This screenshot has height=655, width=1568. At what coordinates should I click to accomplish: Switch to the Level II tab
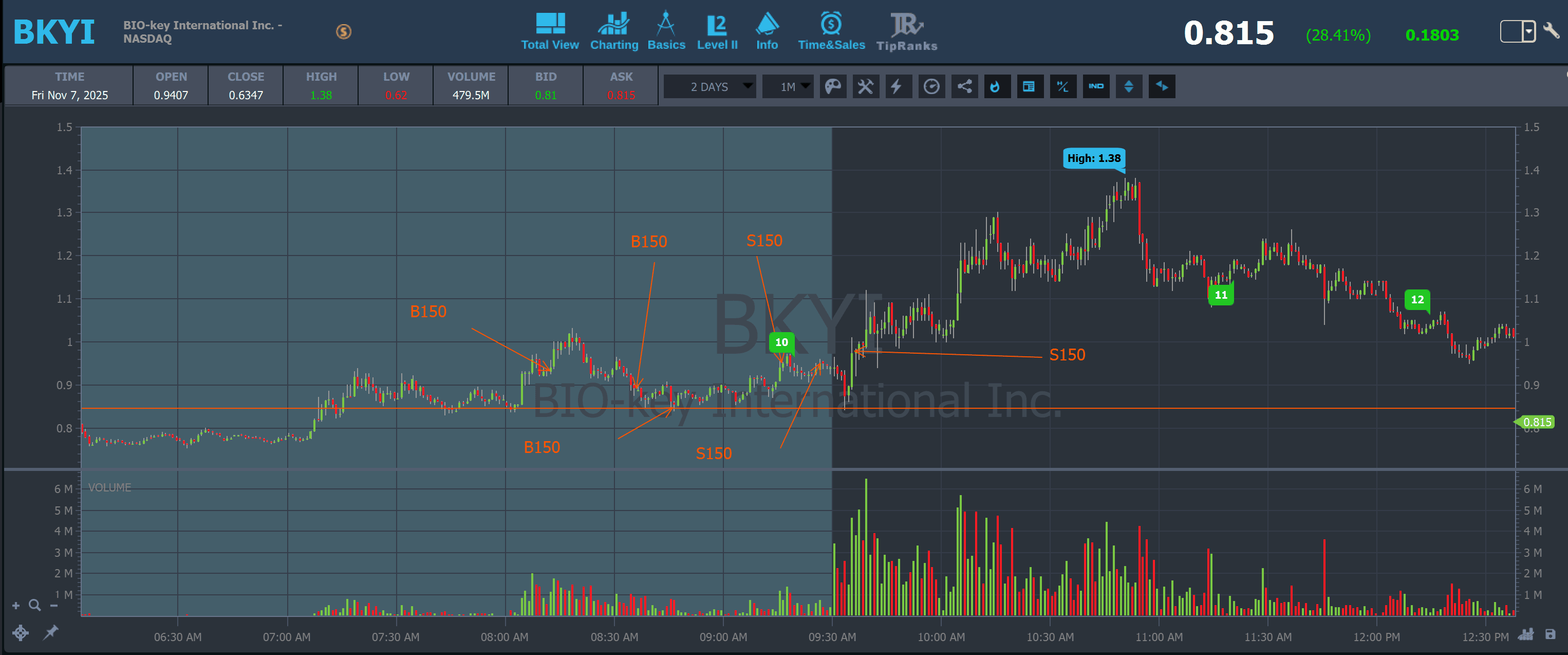click(717, 32)
